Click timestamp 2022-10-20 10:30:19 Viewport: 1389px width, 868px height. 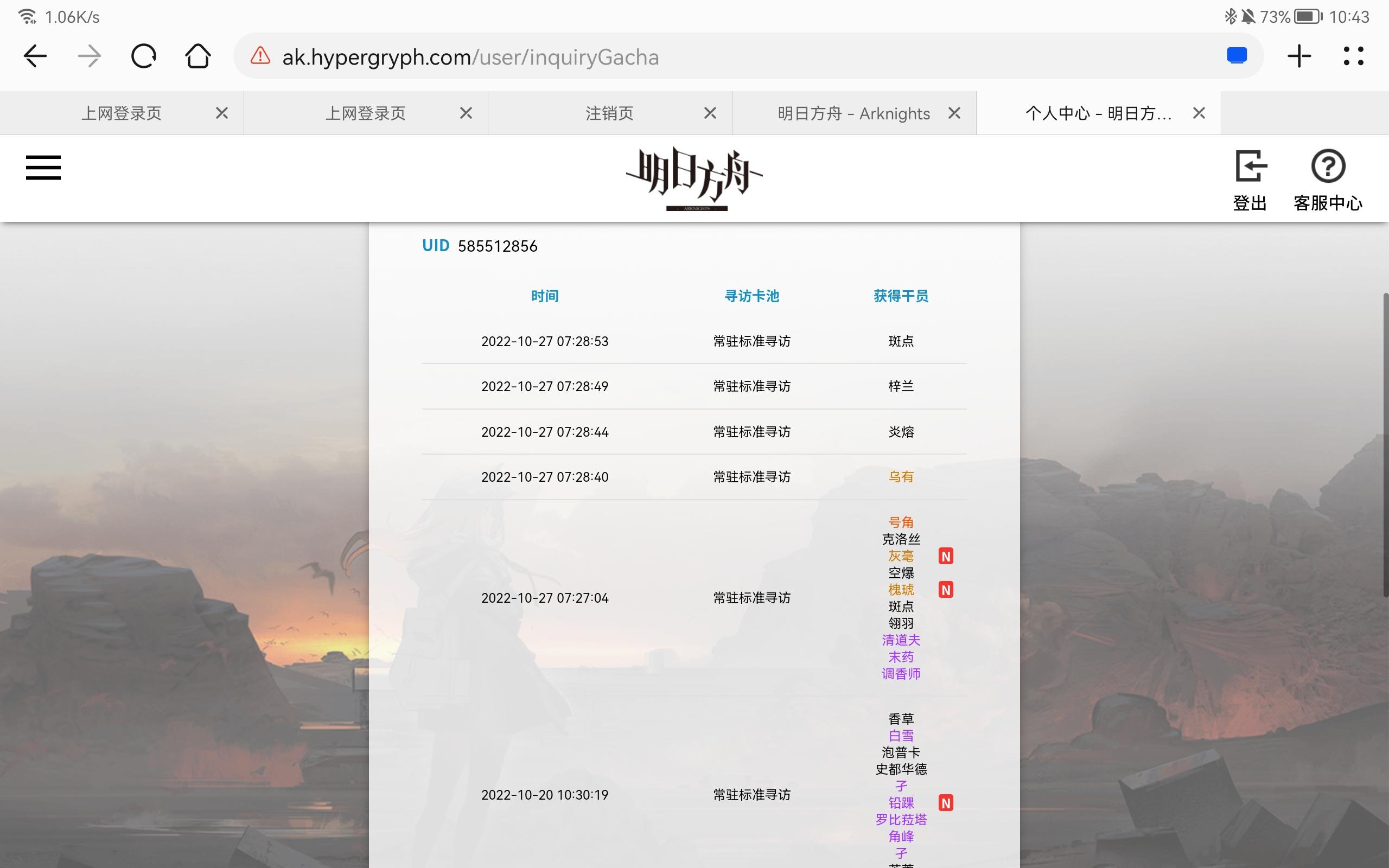545,795
